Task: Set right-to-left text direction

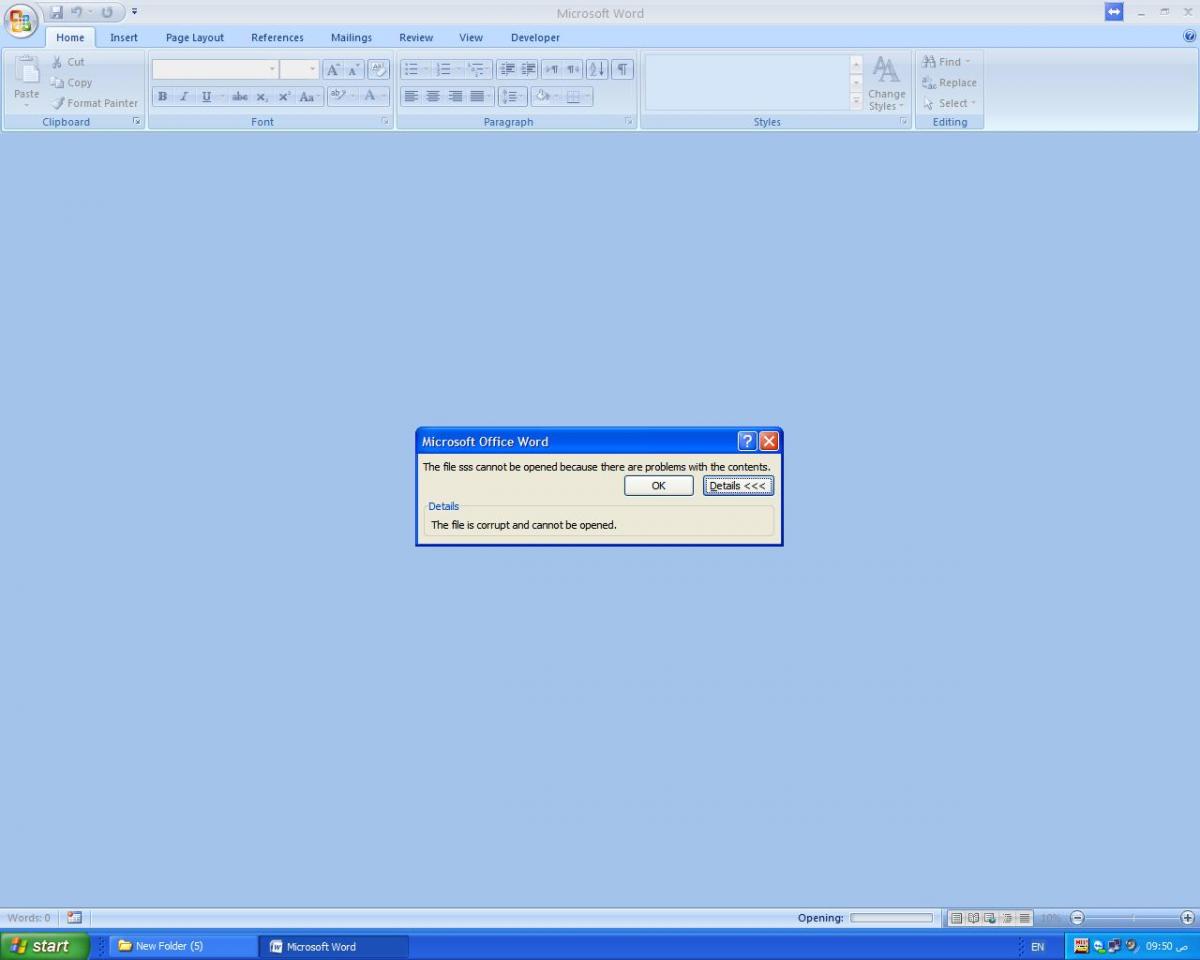Action: [573, 70]
